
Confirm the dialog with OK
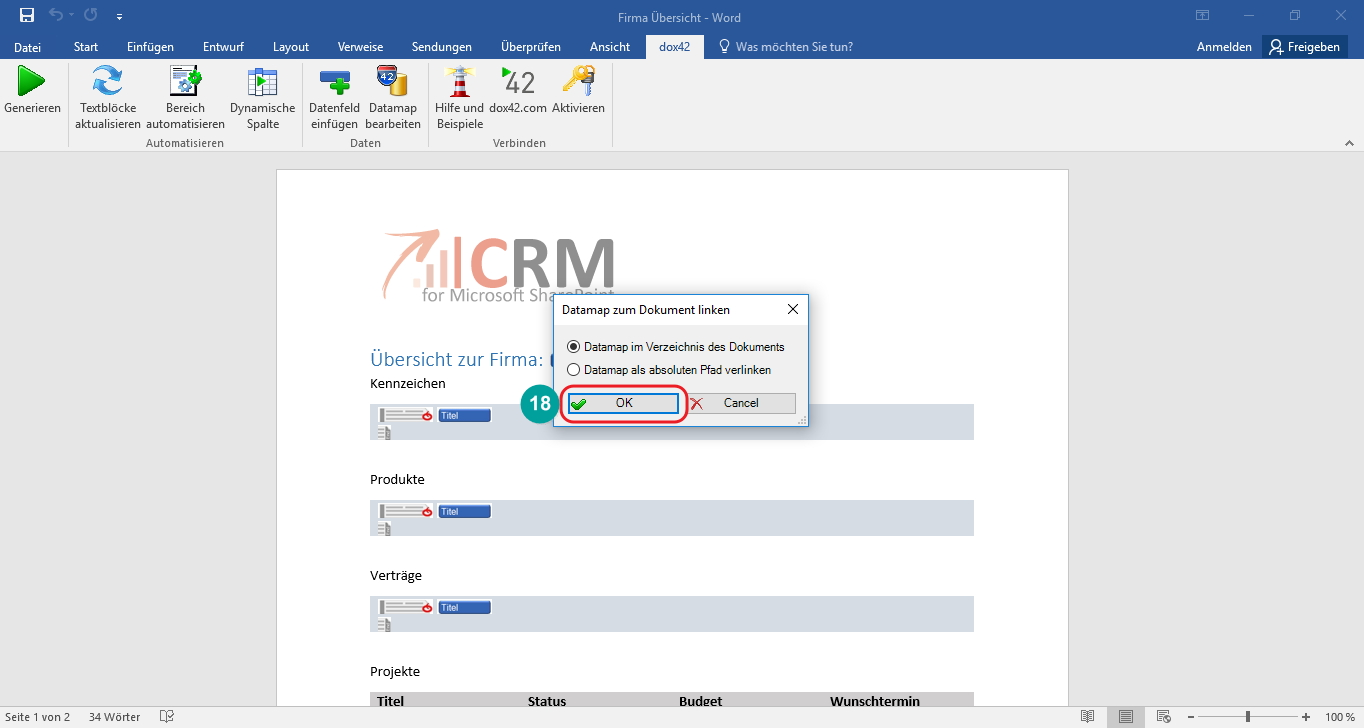click(x=623, y=403)
